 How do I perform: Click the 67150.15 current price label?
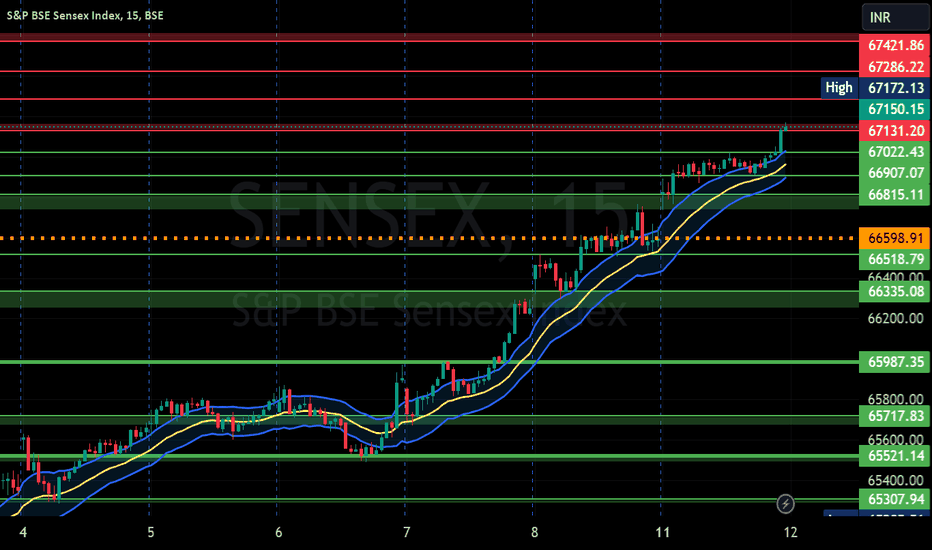[x=895, y=109]
